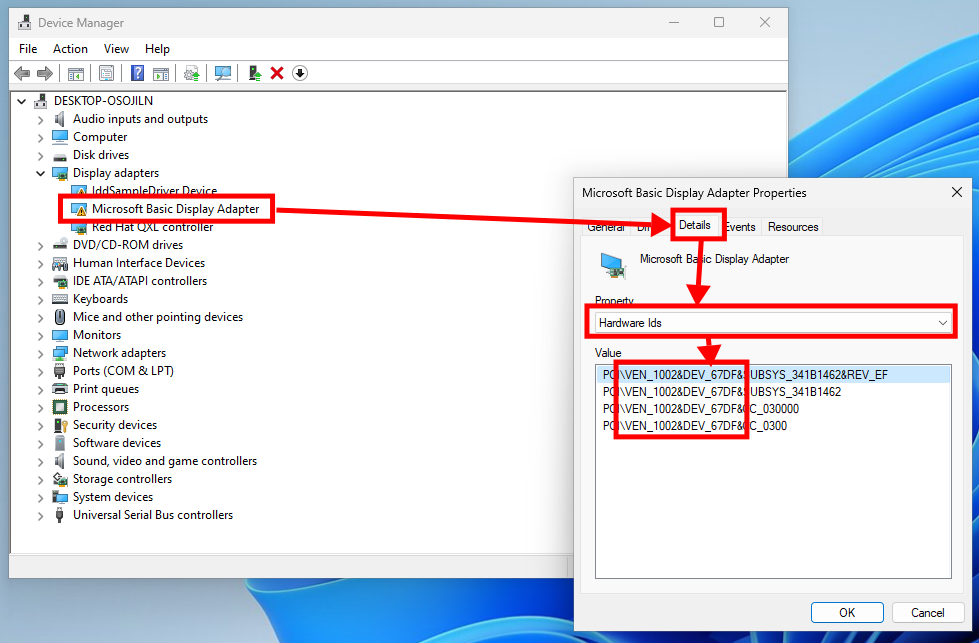Select the IddSampleDriver Device entry
This screenshot has height=643, width=979.
click(x=154, y=190)
